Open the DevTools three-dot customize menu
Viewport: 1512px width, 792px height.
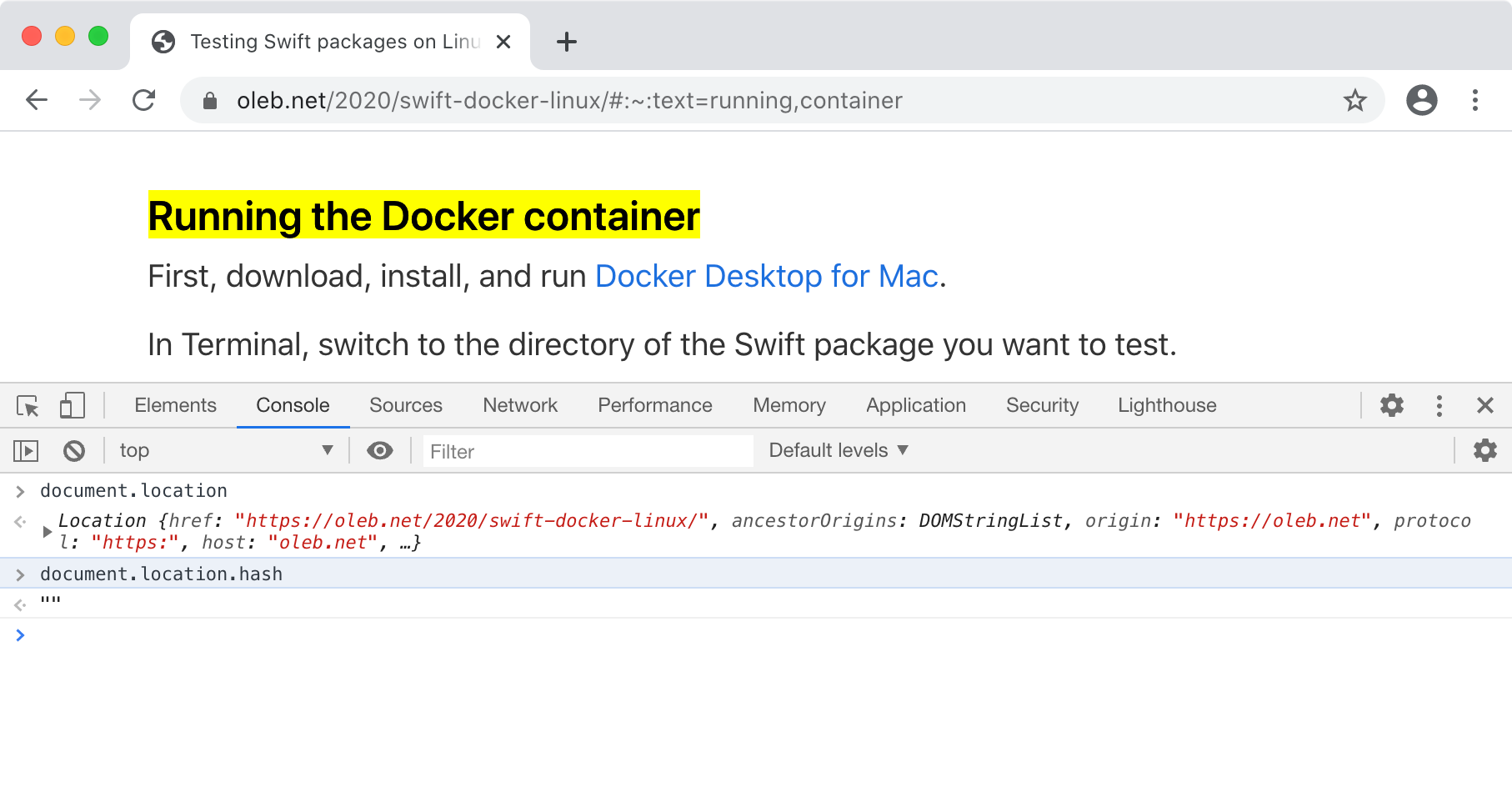(x=1439, y=406)
